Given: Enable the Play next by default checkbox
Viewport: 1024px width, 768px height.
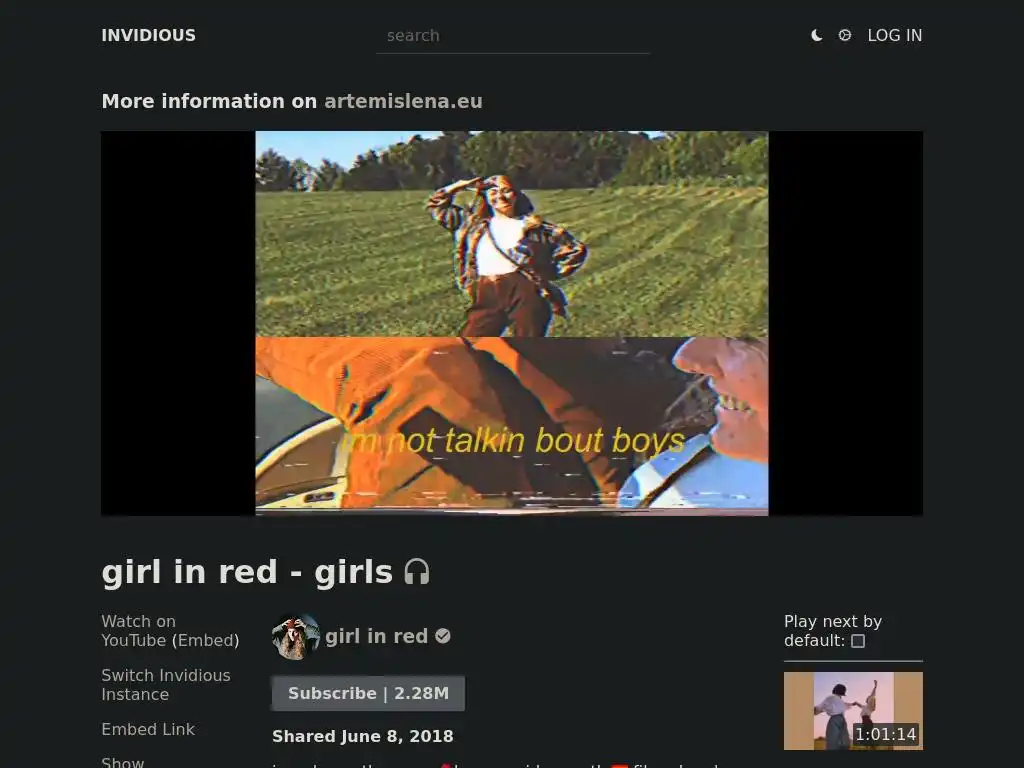Looking at the screenshot, I should pyautogui.click(x=858, y=641).
